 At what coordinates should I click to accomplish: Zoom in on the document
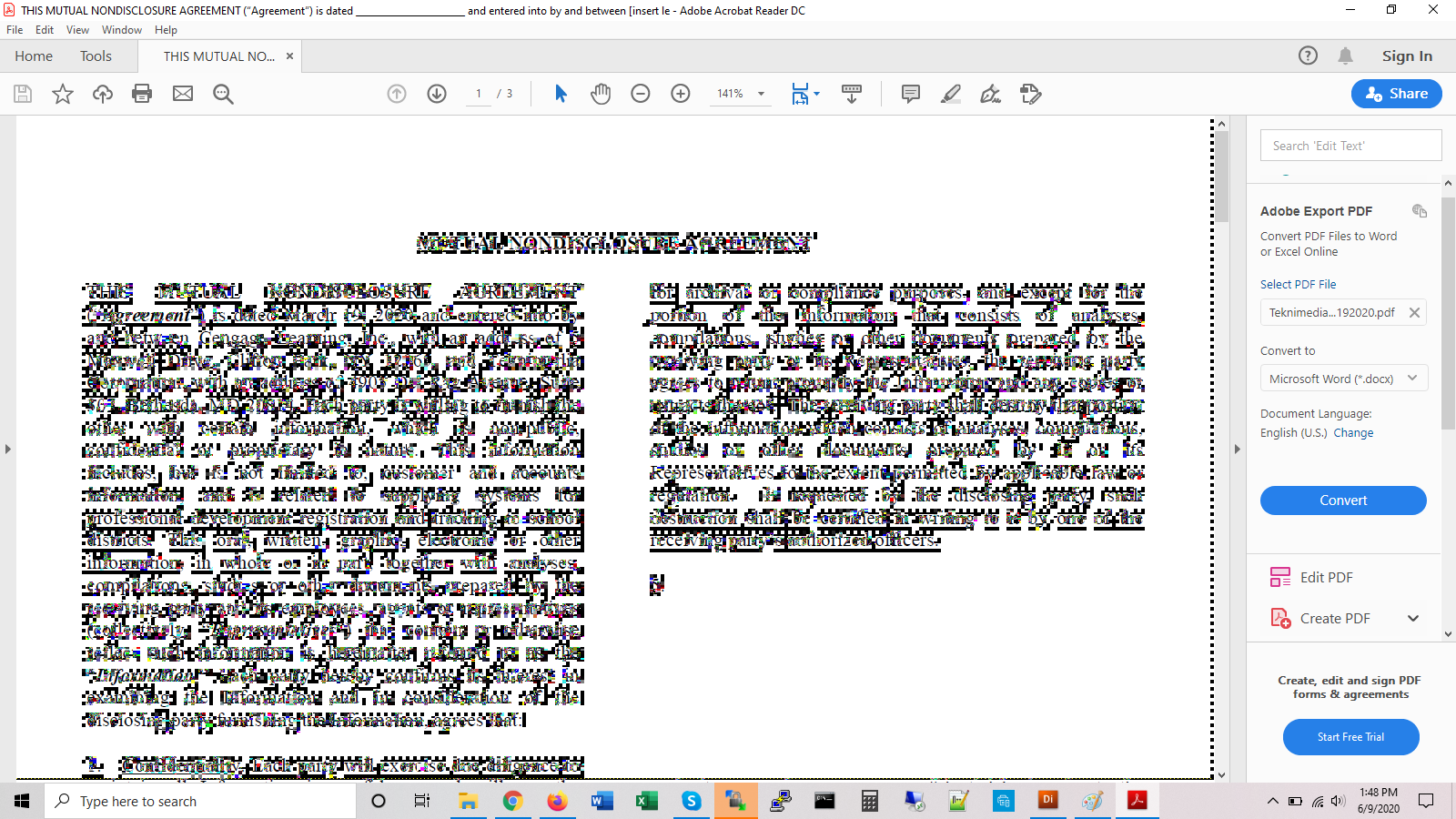point(680,93)
